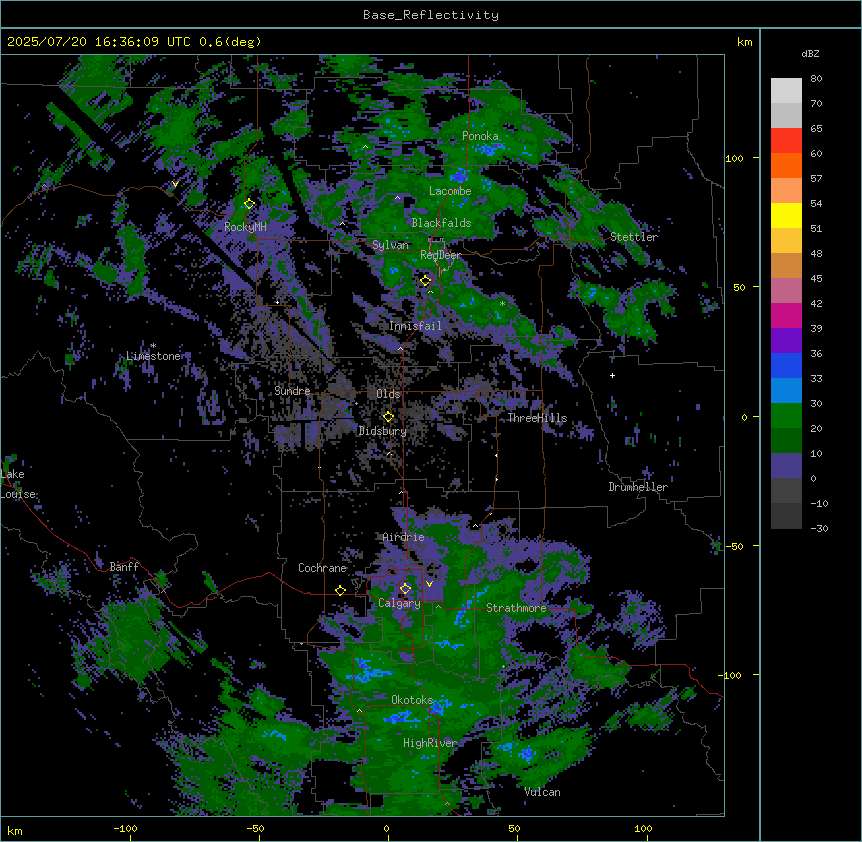Viewport: 862px width, 842px height.
Task: Click the 57 value on dBZ legend
Action: (816, 179)
